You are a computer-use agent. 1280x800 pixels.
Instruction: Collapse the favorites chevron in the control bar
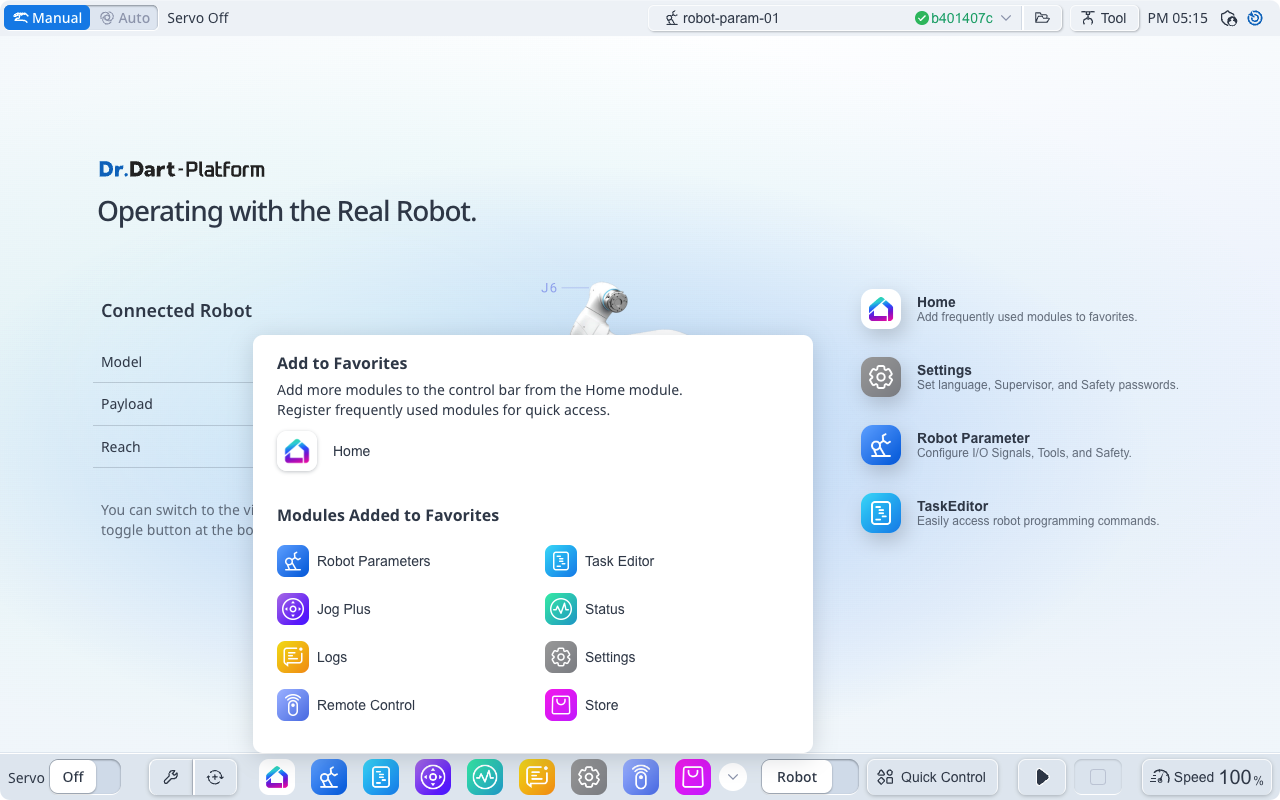pyautogui.click(x=733, y=777)
